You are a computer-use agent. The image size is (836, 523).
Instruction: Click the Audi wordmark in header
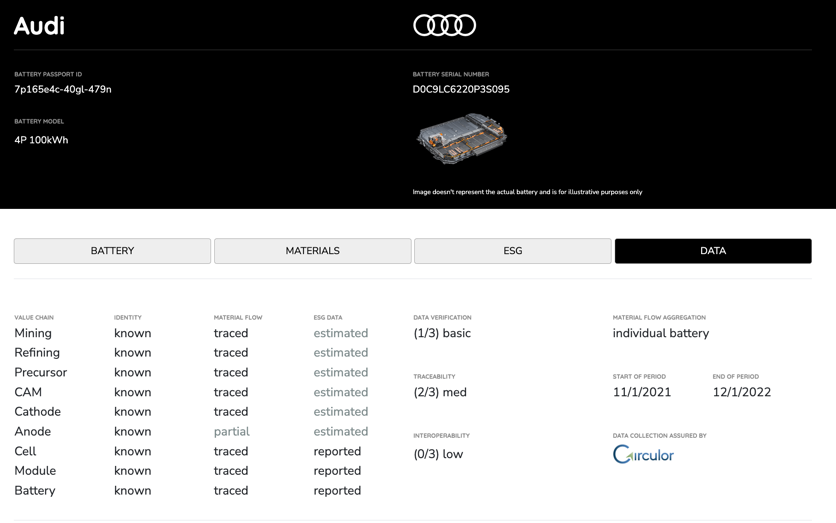[x=39, y=26]
